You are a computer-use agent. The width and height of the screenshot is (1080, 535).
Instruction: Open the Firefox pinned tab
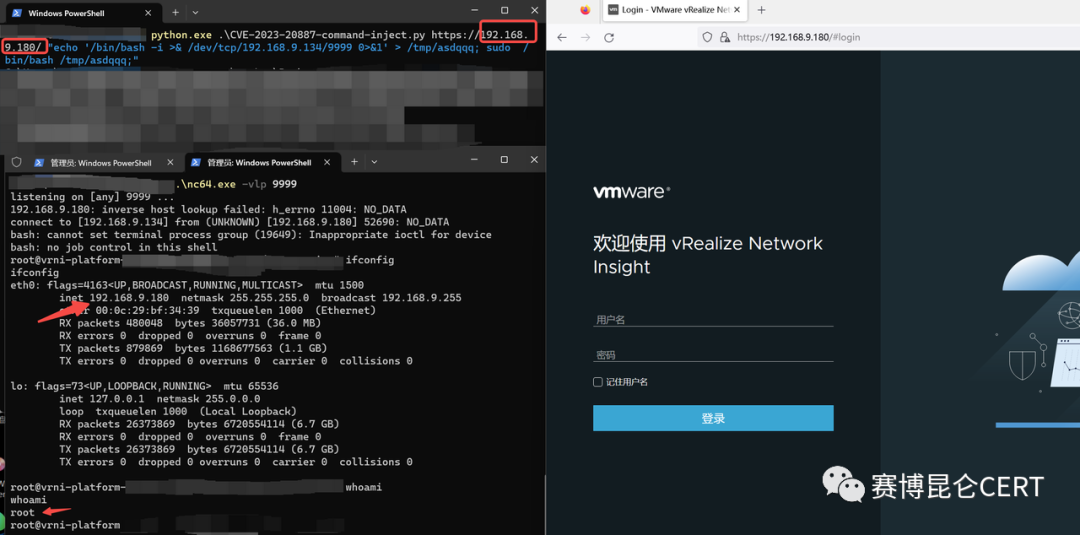pos(585,10)
